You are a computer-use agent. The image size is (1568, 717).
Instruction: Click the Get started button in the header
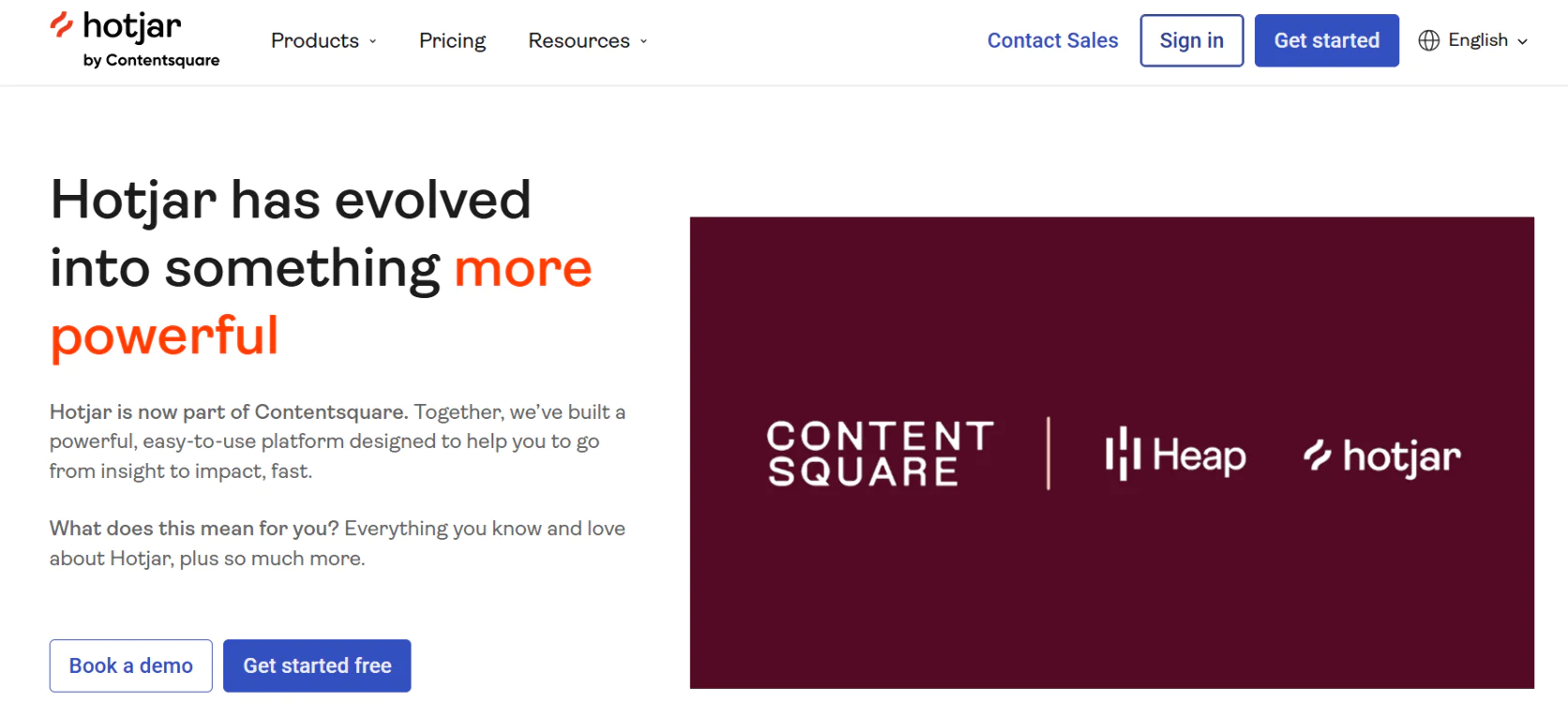click(1326, 40)
